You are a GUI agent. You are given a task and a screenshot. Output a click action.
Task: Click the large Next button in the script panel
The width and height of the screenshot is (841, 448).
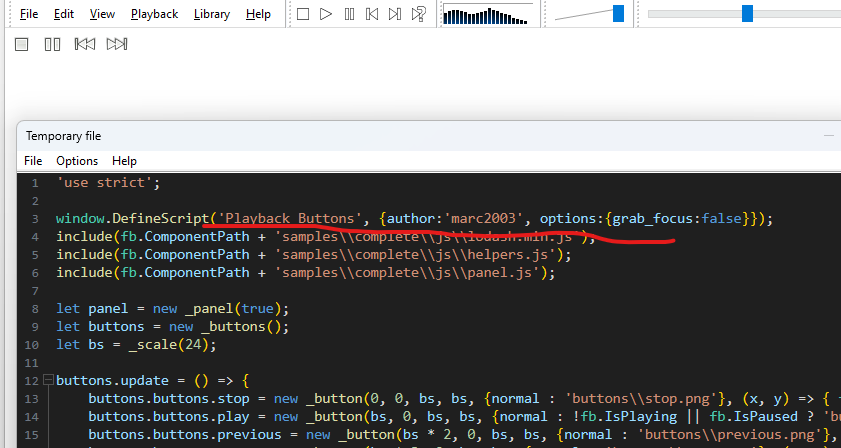pyautogui.click(x=117, y=44)
